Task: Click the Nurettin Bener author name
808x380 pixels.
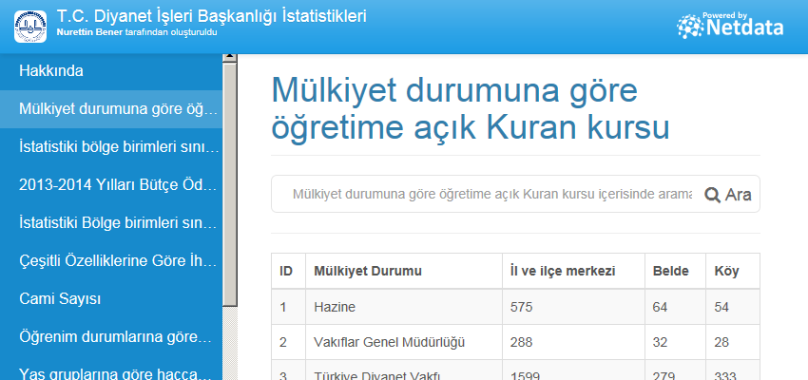Action: tap(90, 32)
